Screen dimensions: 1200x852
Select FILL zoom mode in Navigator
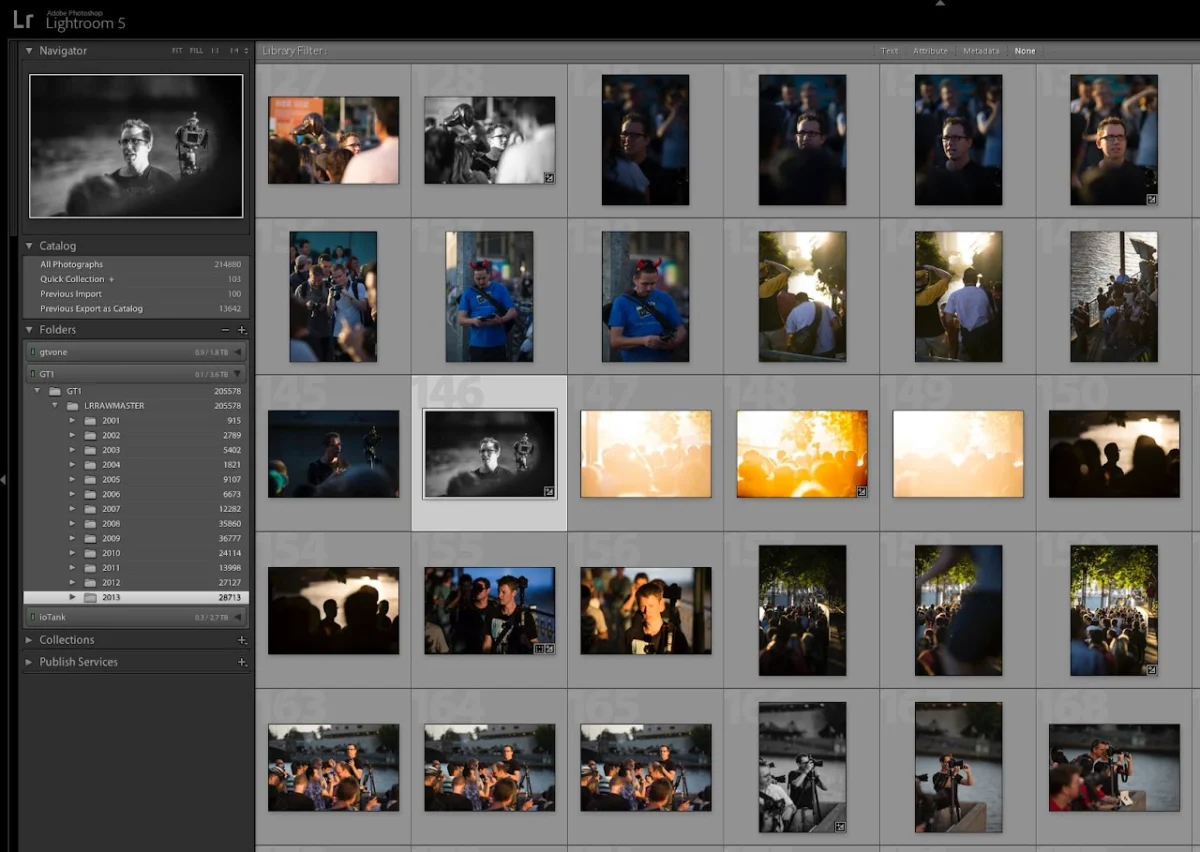click(195, 50)
